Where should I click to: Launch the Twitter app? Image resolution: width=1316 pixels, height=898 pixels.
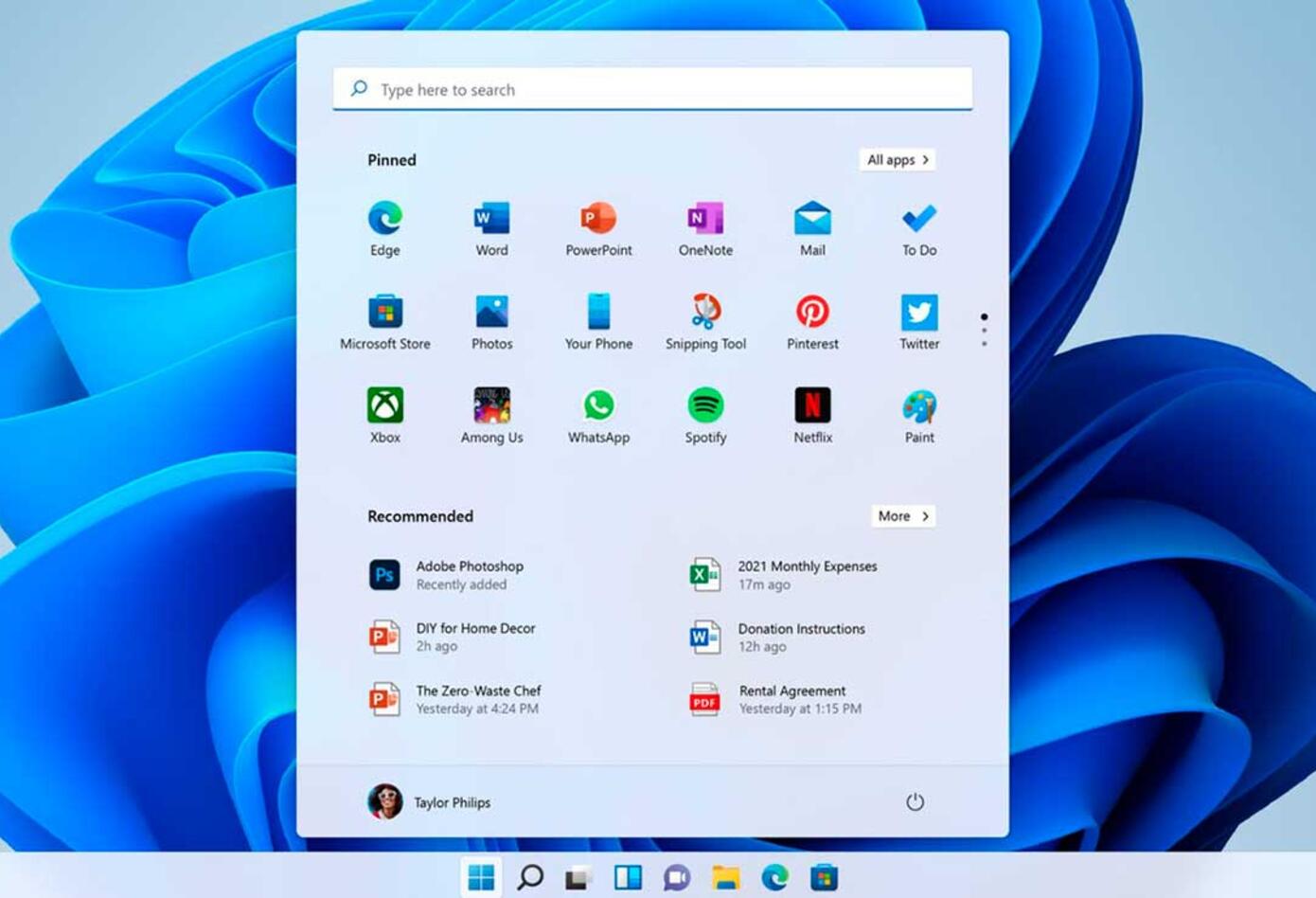click(919, 322)
